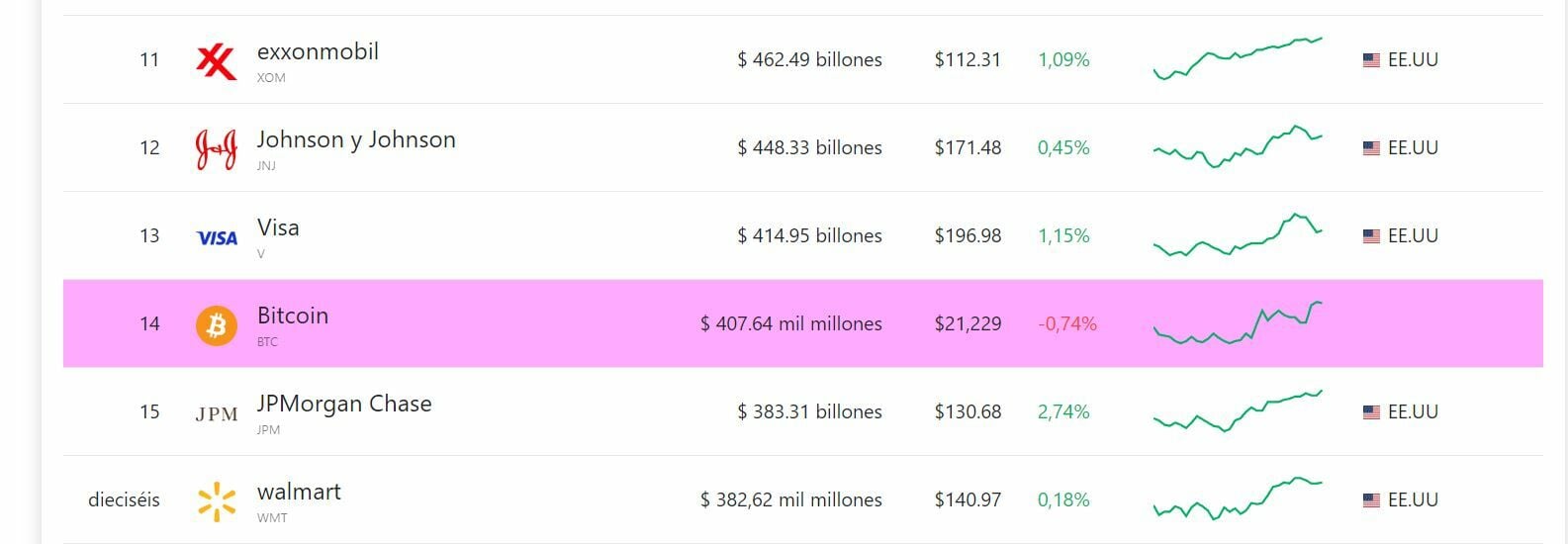Open the Johnson y Johnson link
1568x544 pixels.
356,139
